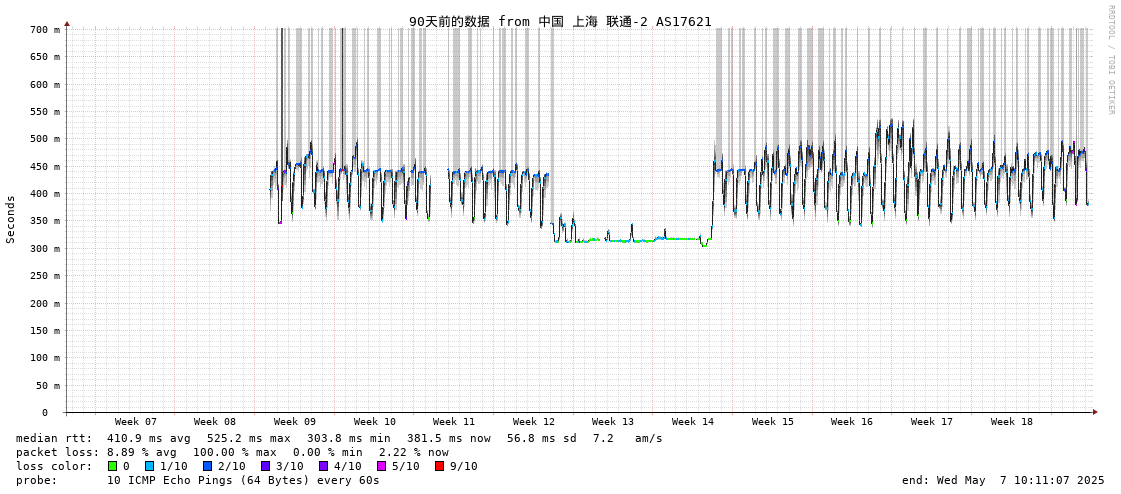The width and height of the screenshot is (1121, 494).
Task: Click the Week 14 axis label
Action: click(x=693, y=422)
